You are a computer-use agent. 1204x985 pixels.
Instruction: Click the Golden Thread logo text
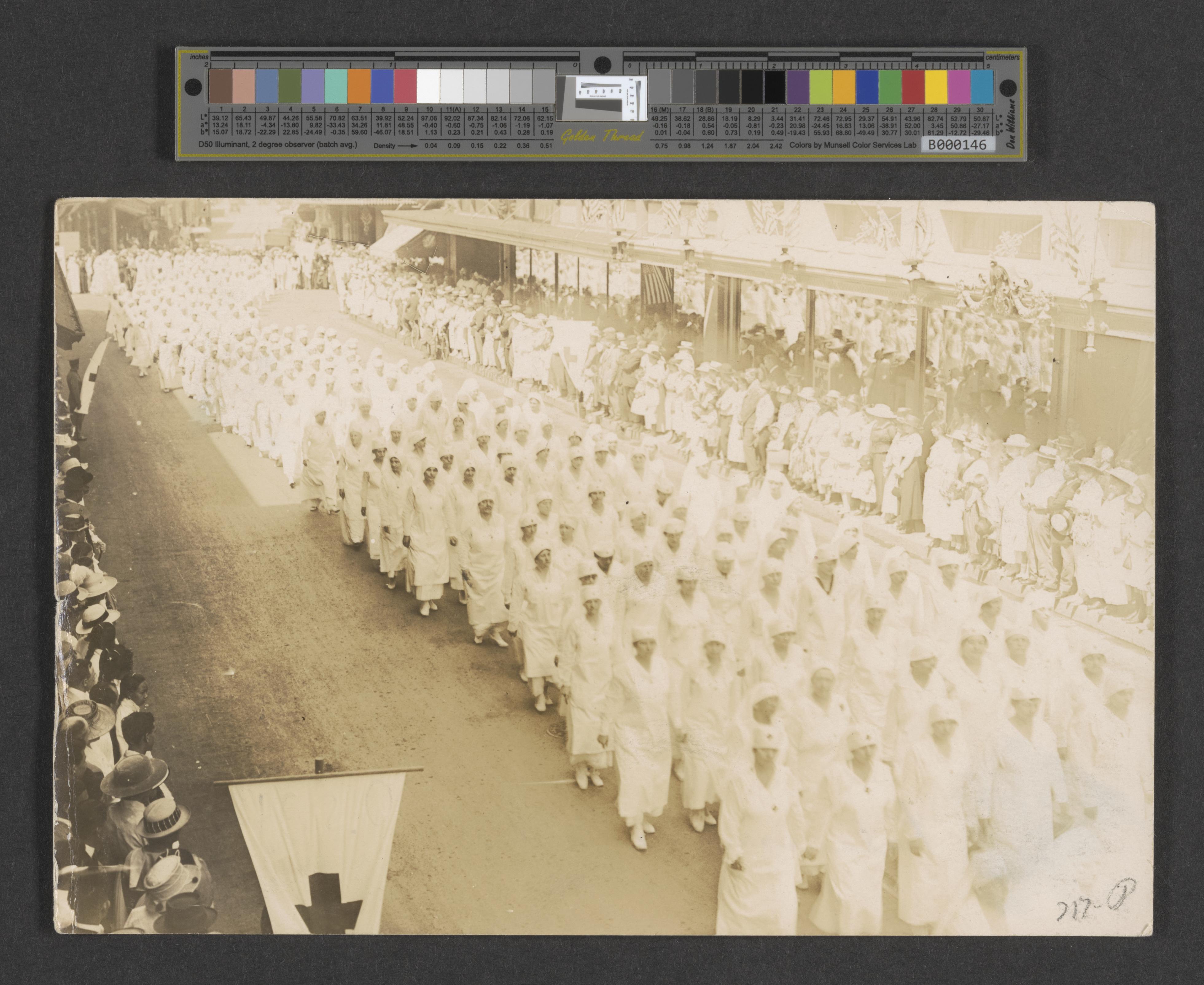coord(602,136)
